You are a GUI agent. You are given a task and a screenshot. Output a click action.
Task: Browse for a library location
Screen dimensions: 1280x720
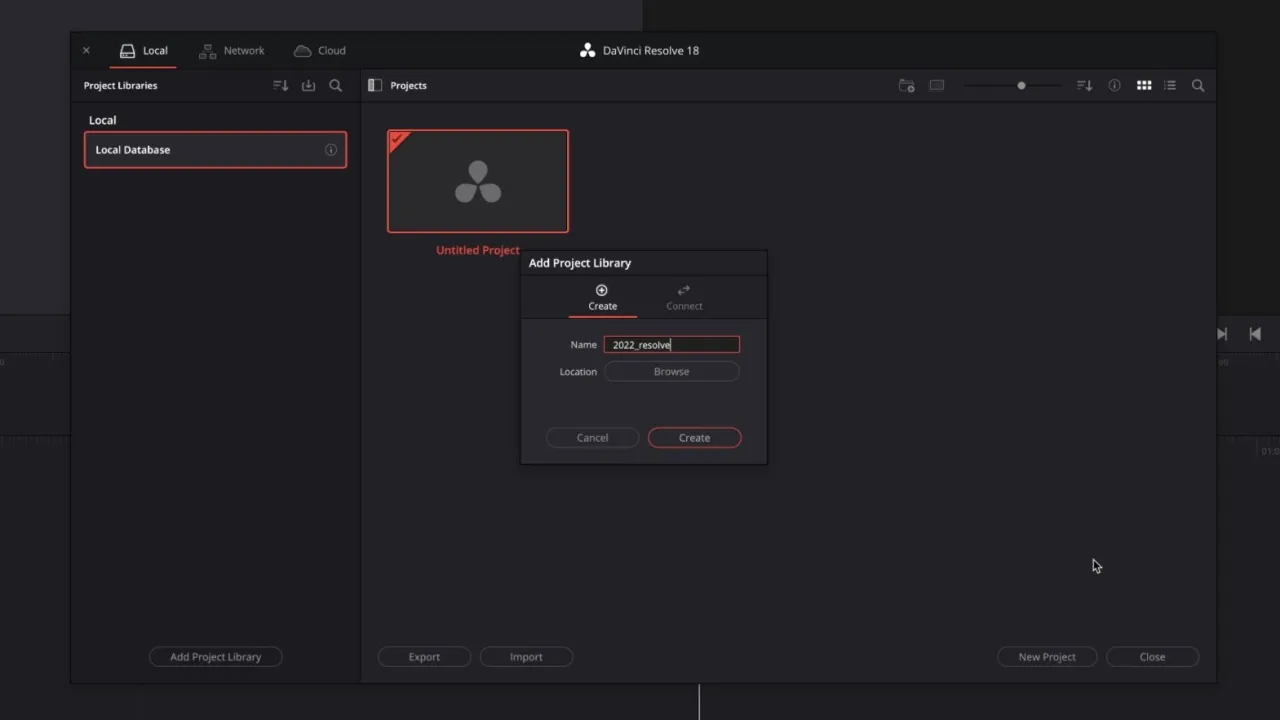pyautogui.click(x=671, y=371)
